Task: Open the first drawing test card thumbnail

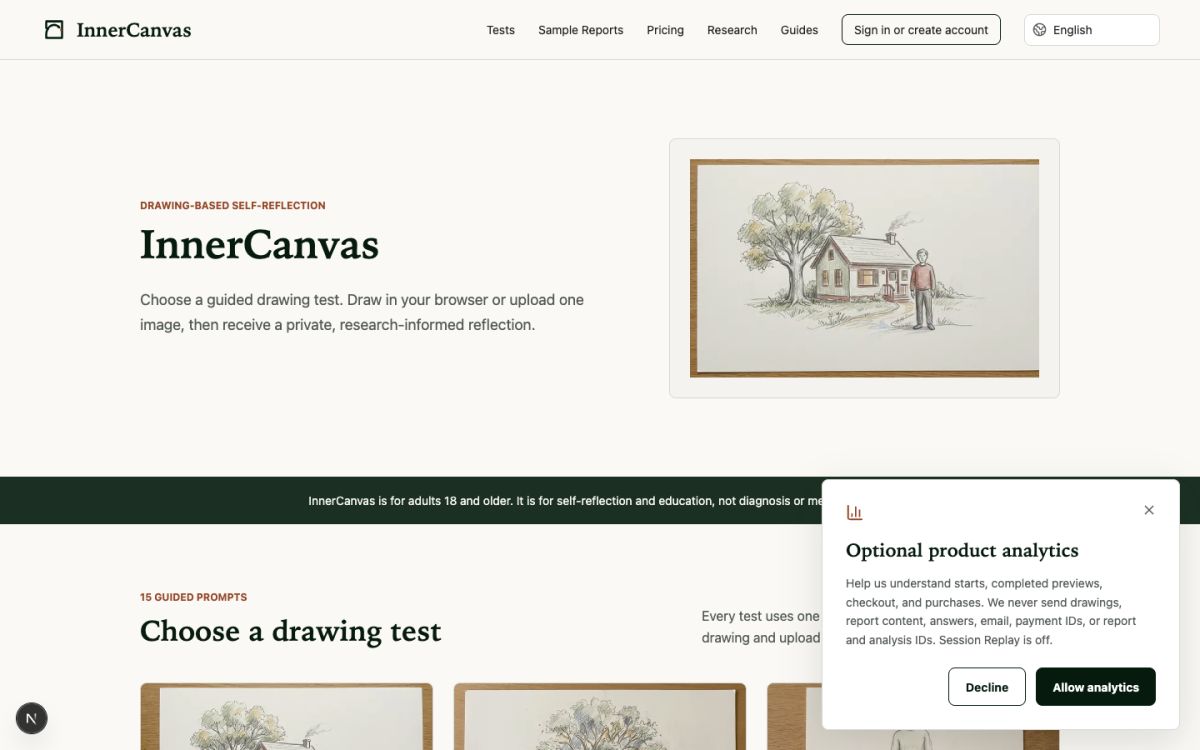Action: pyautogui.click(x=287, y=717)
